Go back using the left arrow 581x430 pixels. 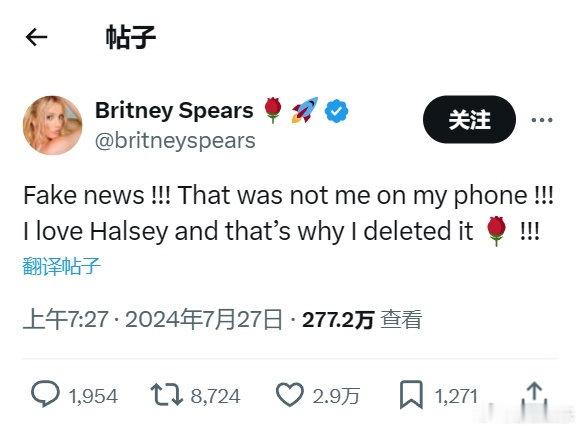(x=36, y=37)
